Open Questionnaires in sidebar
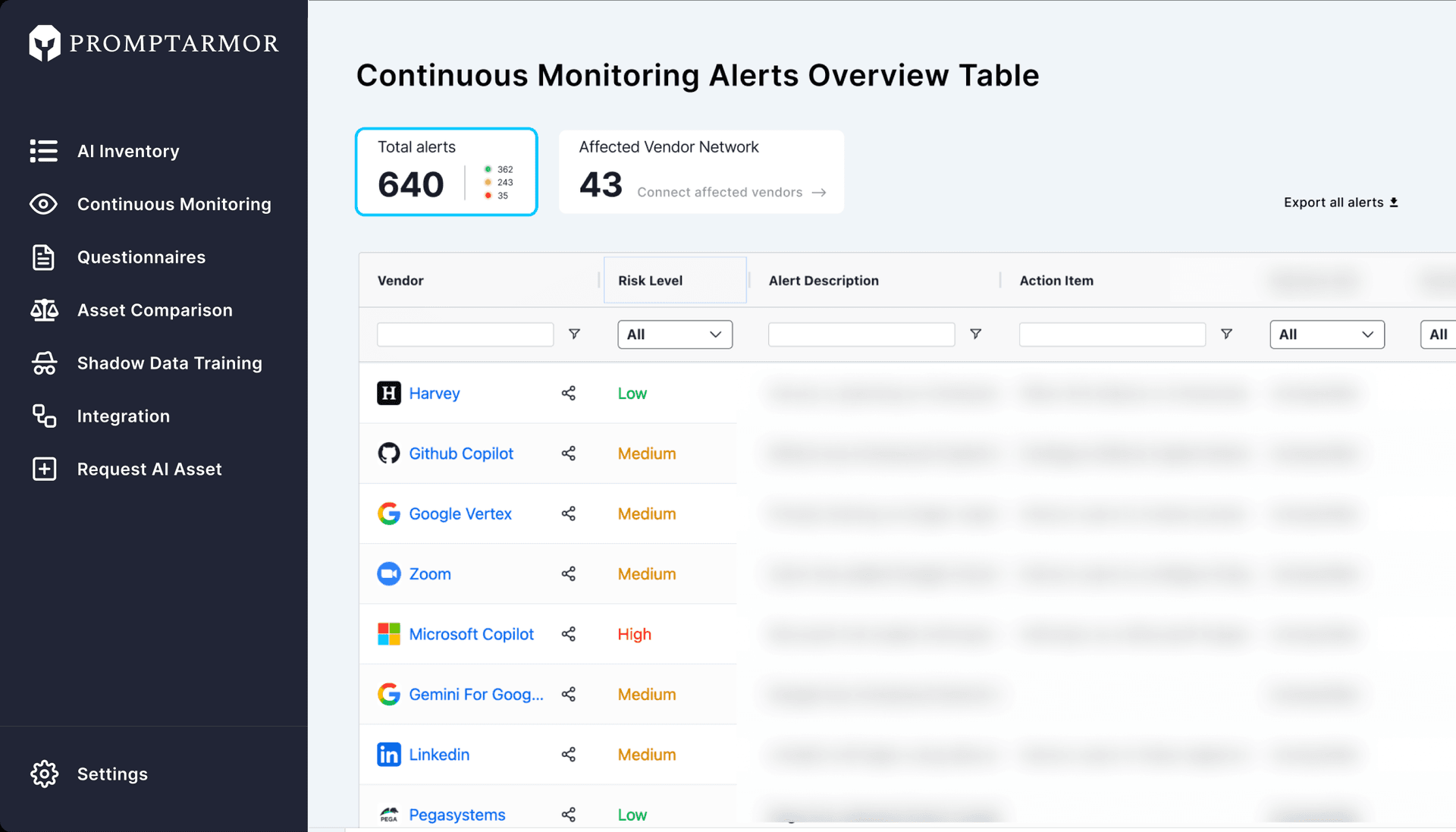The height and width of the screenshot is (832, 1456). click(141, 257)
